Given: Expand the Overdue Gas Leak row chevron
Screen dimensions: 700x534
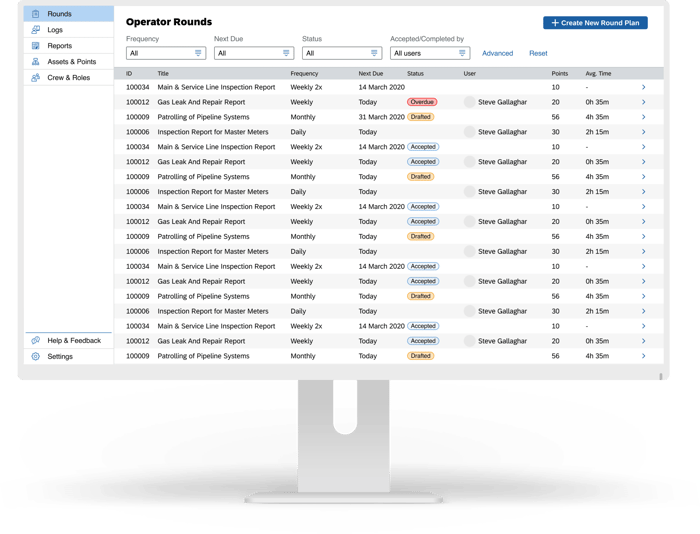Looking at the screenshot, I should coord(643,102).
